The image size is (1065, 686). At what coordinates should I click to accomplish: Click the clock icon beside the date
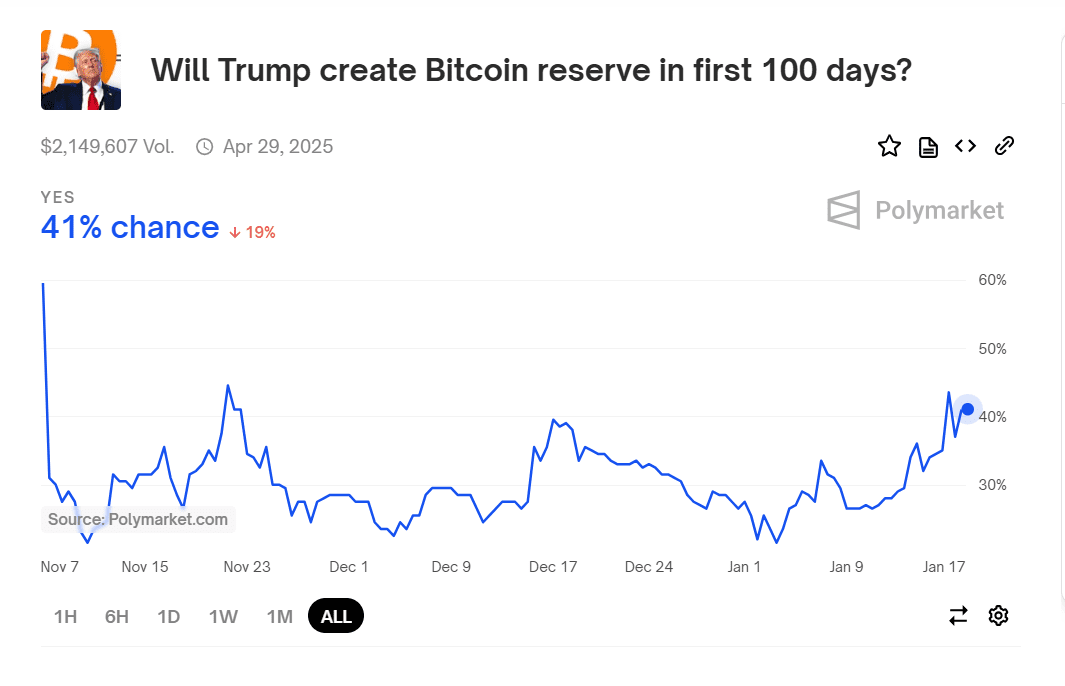click(204, 146)
